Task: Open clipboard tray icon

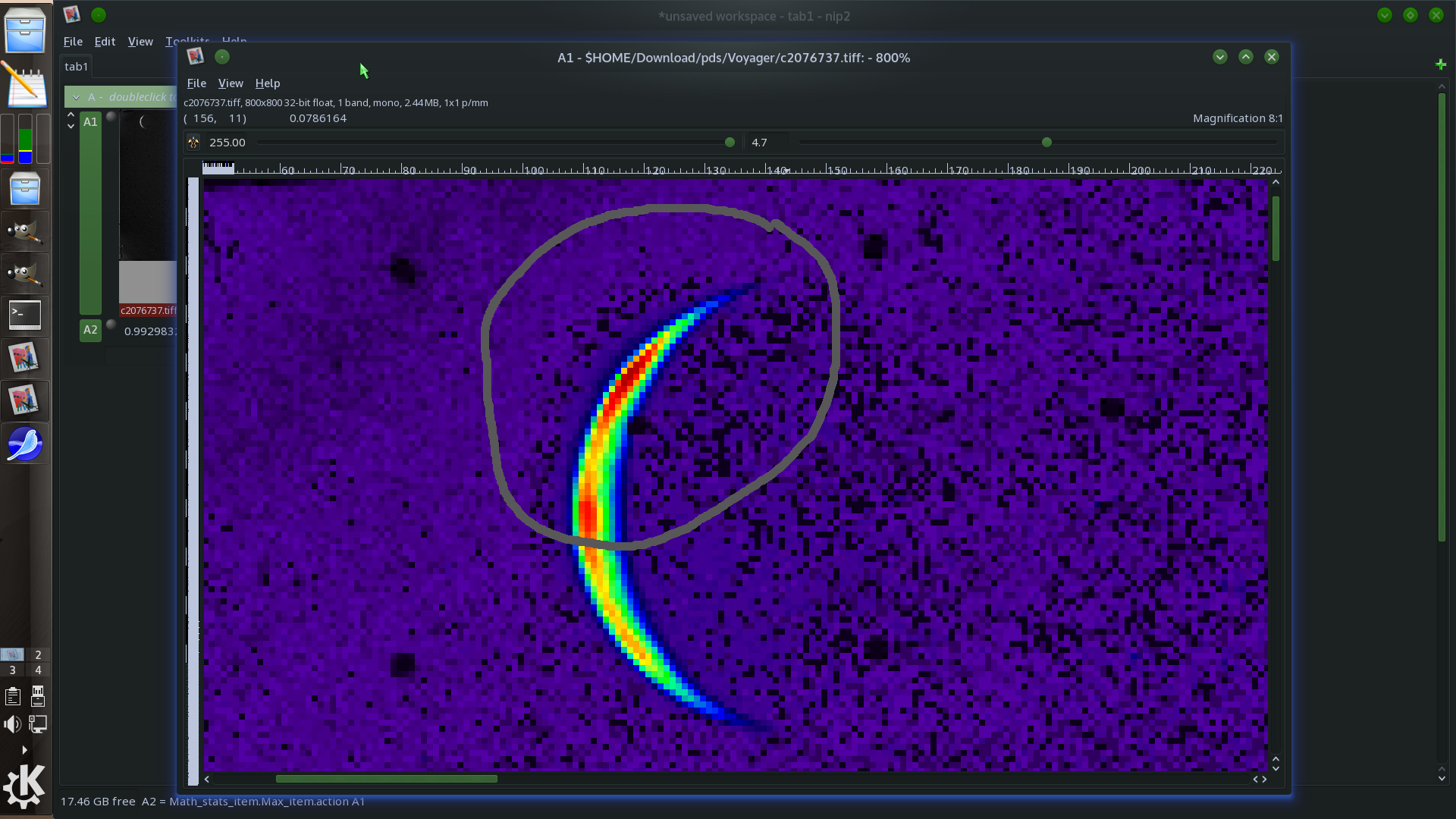Action: click(x=13, y=696)
